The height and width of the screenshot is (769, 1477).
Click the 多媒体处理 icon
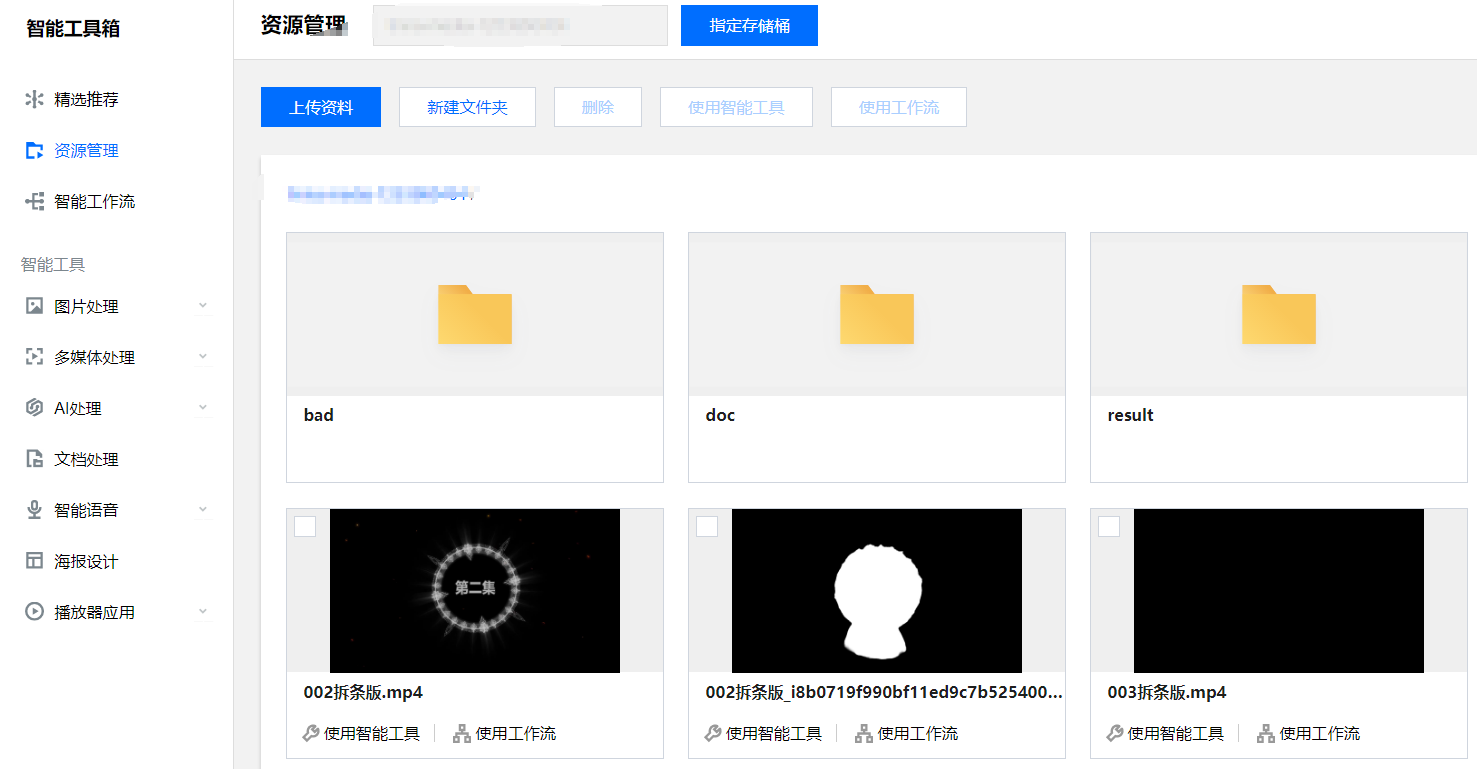[35, 357]
